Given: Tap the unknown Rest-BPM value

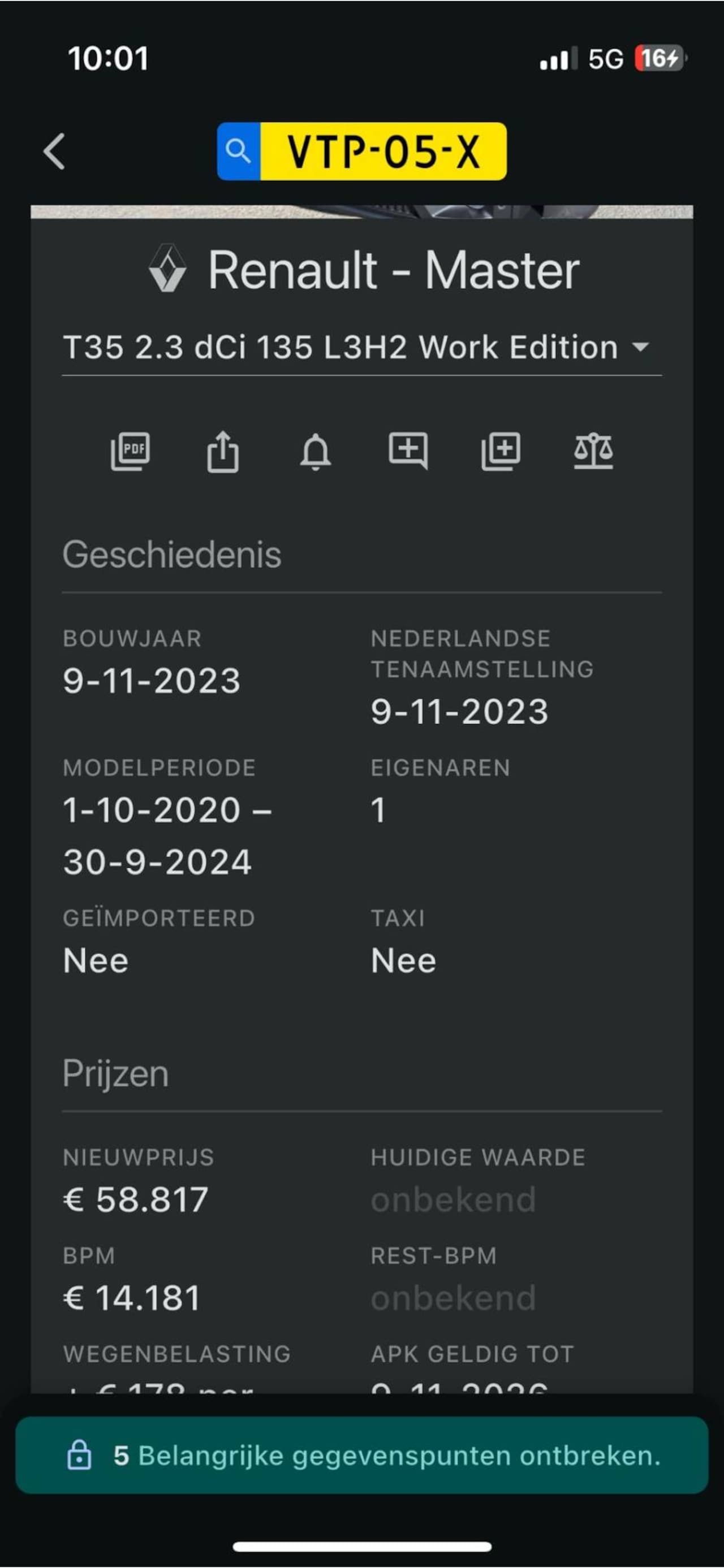Looking at the screenshot, I should [453, 1298].
